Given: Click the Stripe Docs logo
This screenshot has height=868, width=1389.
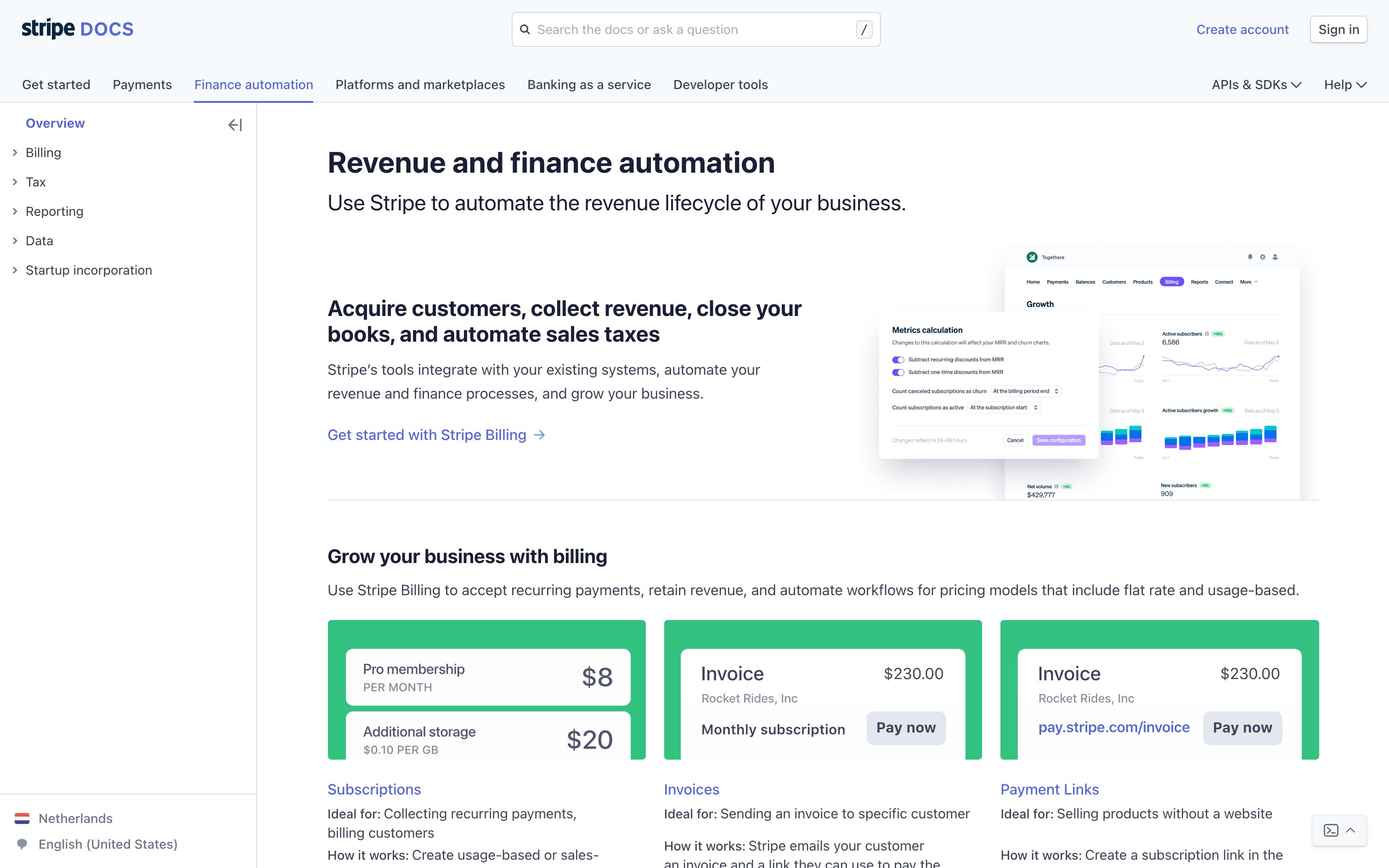Looking at the screenshot, I should (78, 28).
